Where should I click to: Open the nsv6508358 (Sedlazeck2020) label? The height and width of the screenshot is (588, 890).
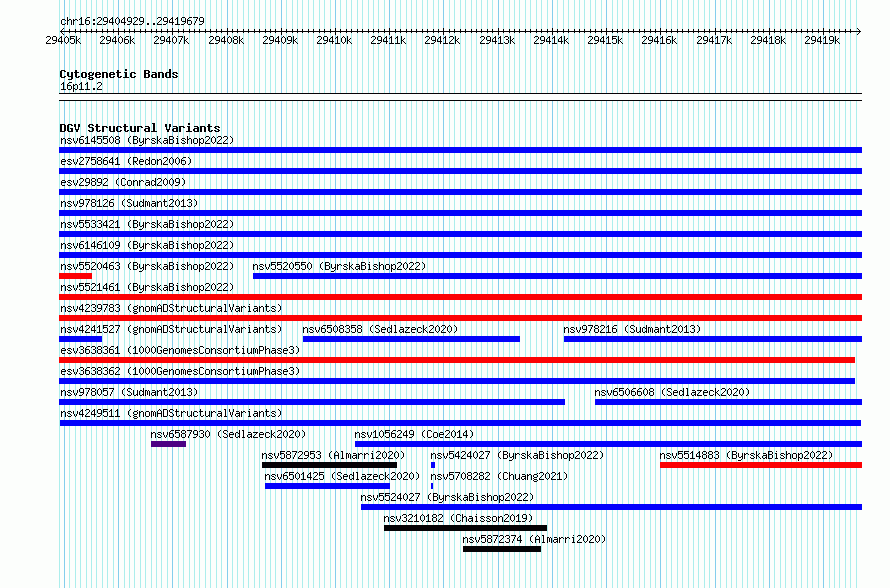(380, 329)
